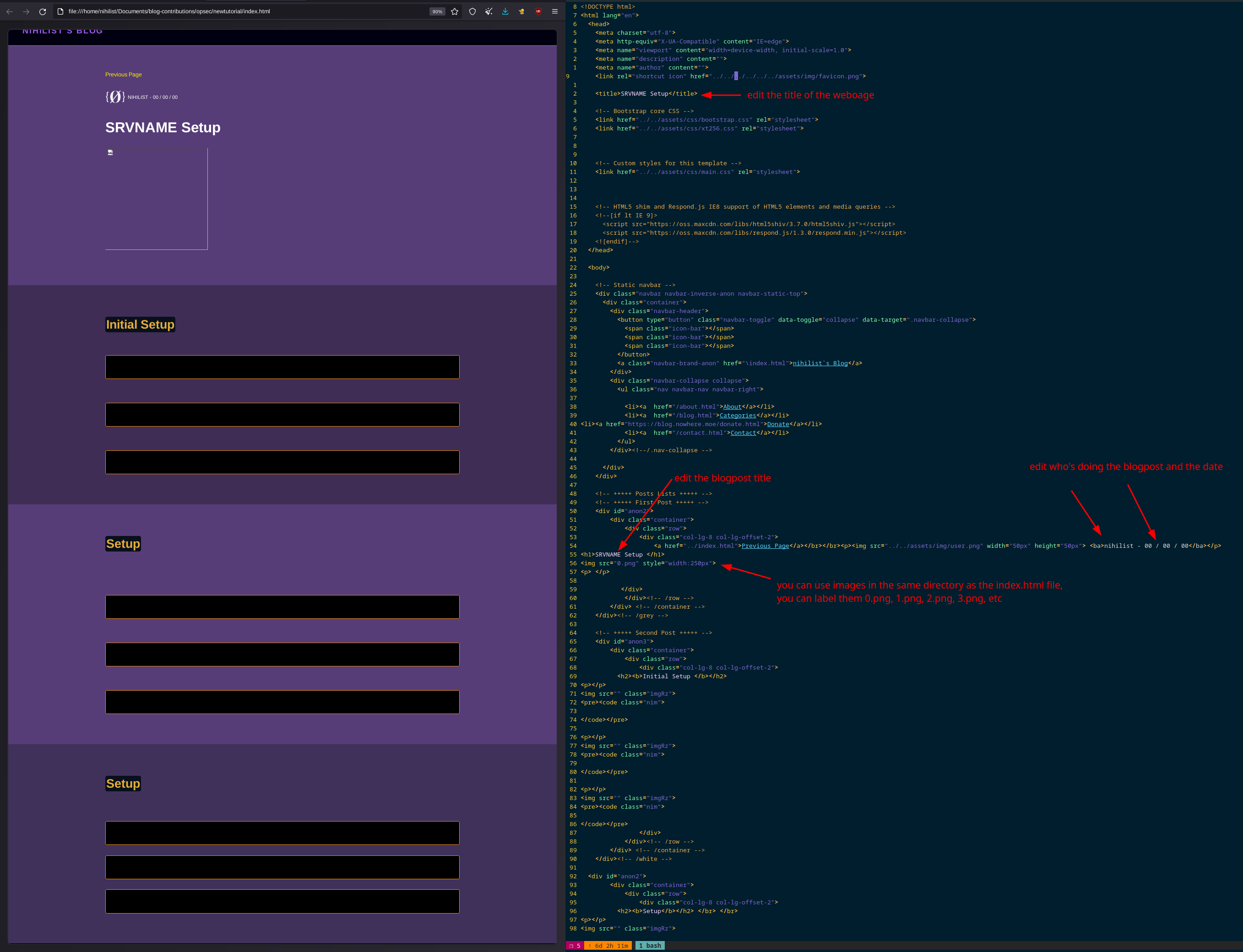Click the browser forward arrow
This screenshot has height=952, width=1243.
click(x=26, y=11)
